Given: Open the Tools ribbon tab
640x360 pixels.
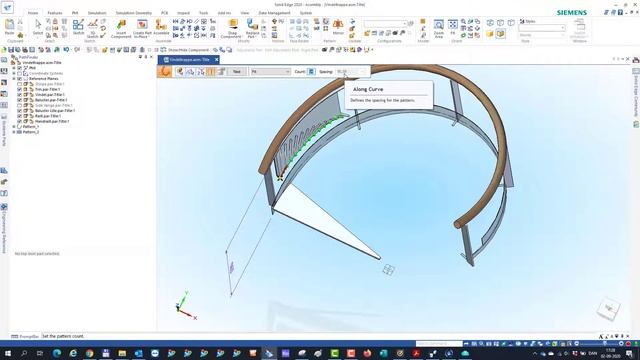Looking at the screenshot, I should coord(203,13).
